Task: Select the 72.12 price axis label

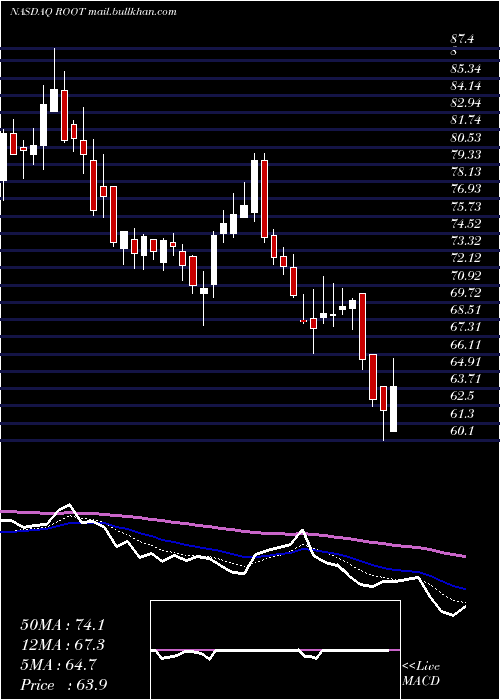Action: pos(466,258)
